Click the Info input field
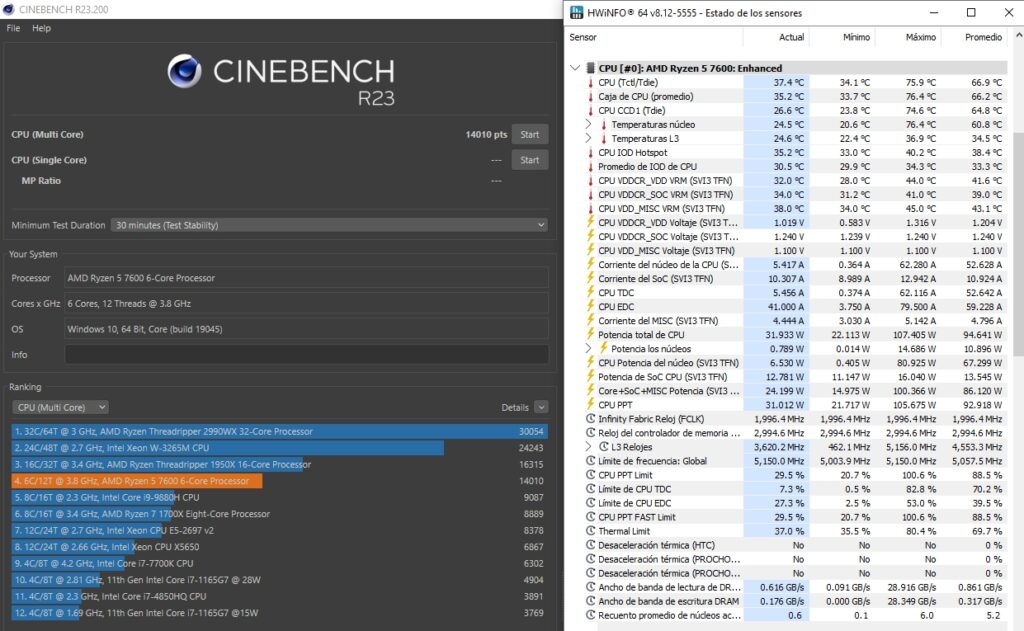This screenshot has width=1024, height=631. coord(306,355)
